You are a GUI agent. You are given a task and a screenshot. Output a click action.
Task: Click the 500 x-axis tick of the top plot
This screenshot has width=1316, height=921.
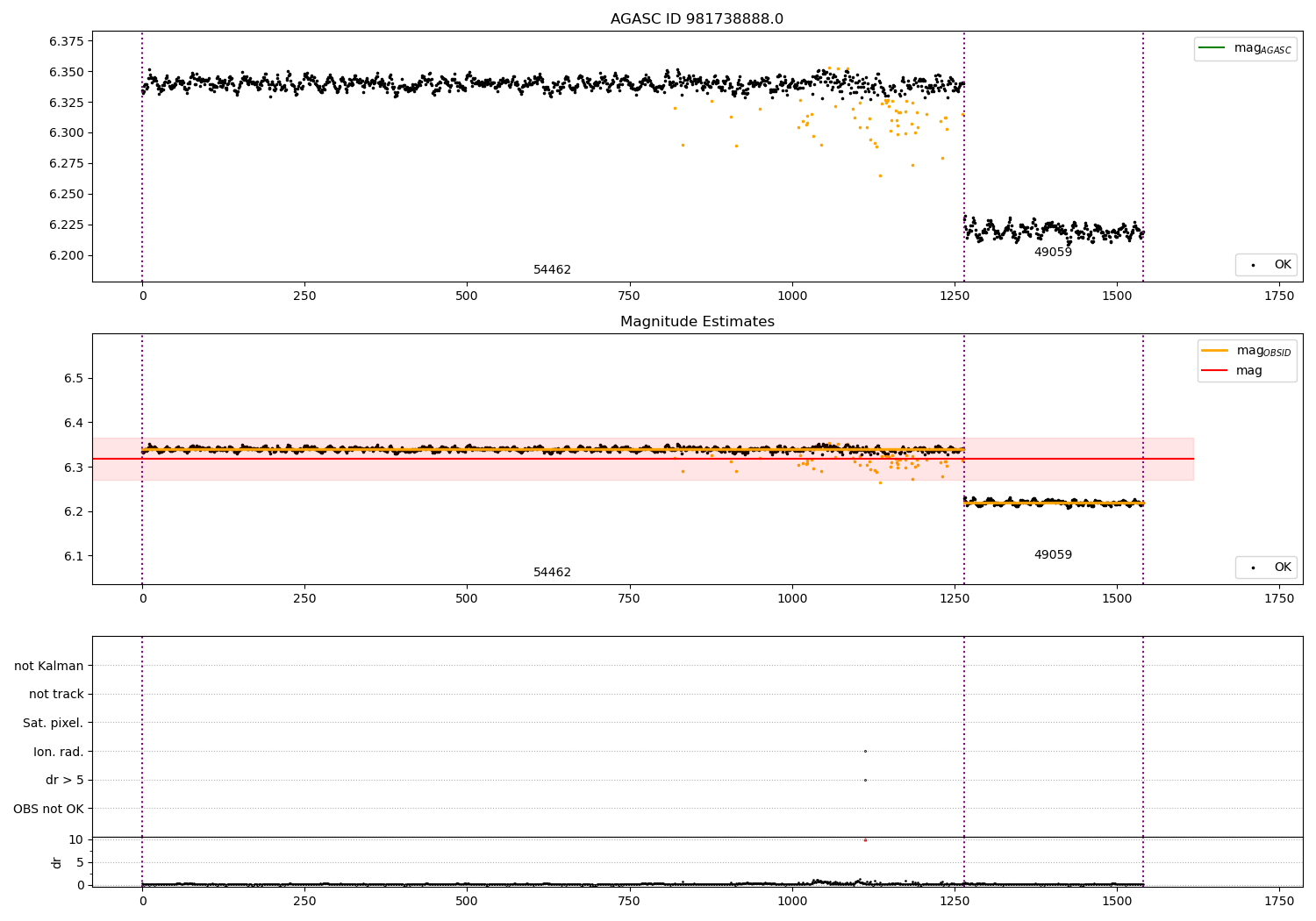[x=467, y=296]
